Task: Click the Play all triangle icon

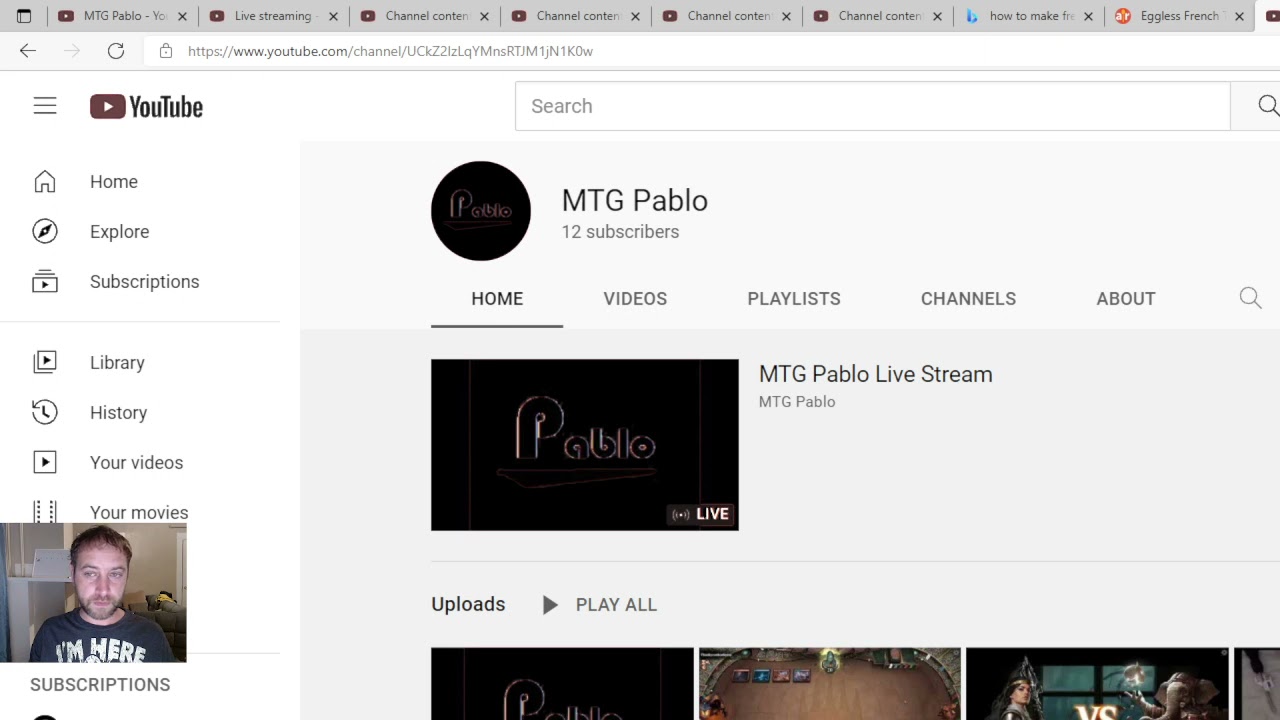Action: coord(550,604)
